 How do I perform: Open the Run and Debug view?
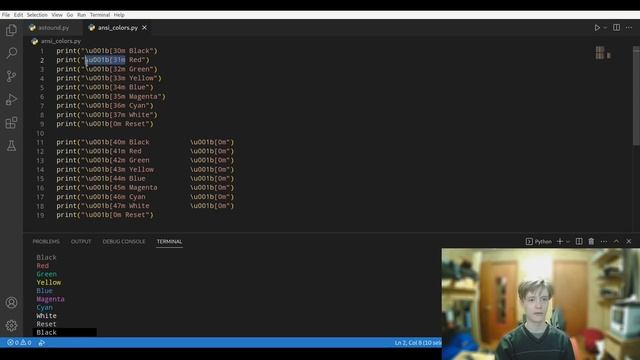(11, 99)
